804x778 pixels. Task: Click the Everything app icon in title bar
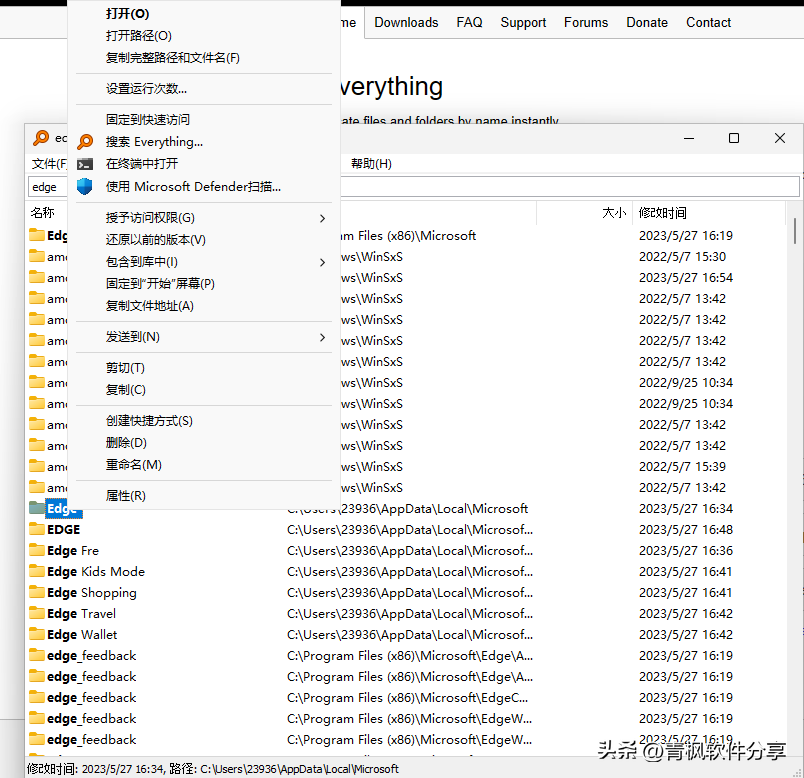click(41, 137)
